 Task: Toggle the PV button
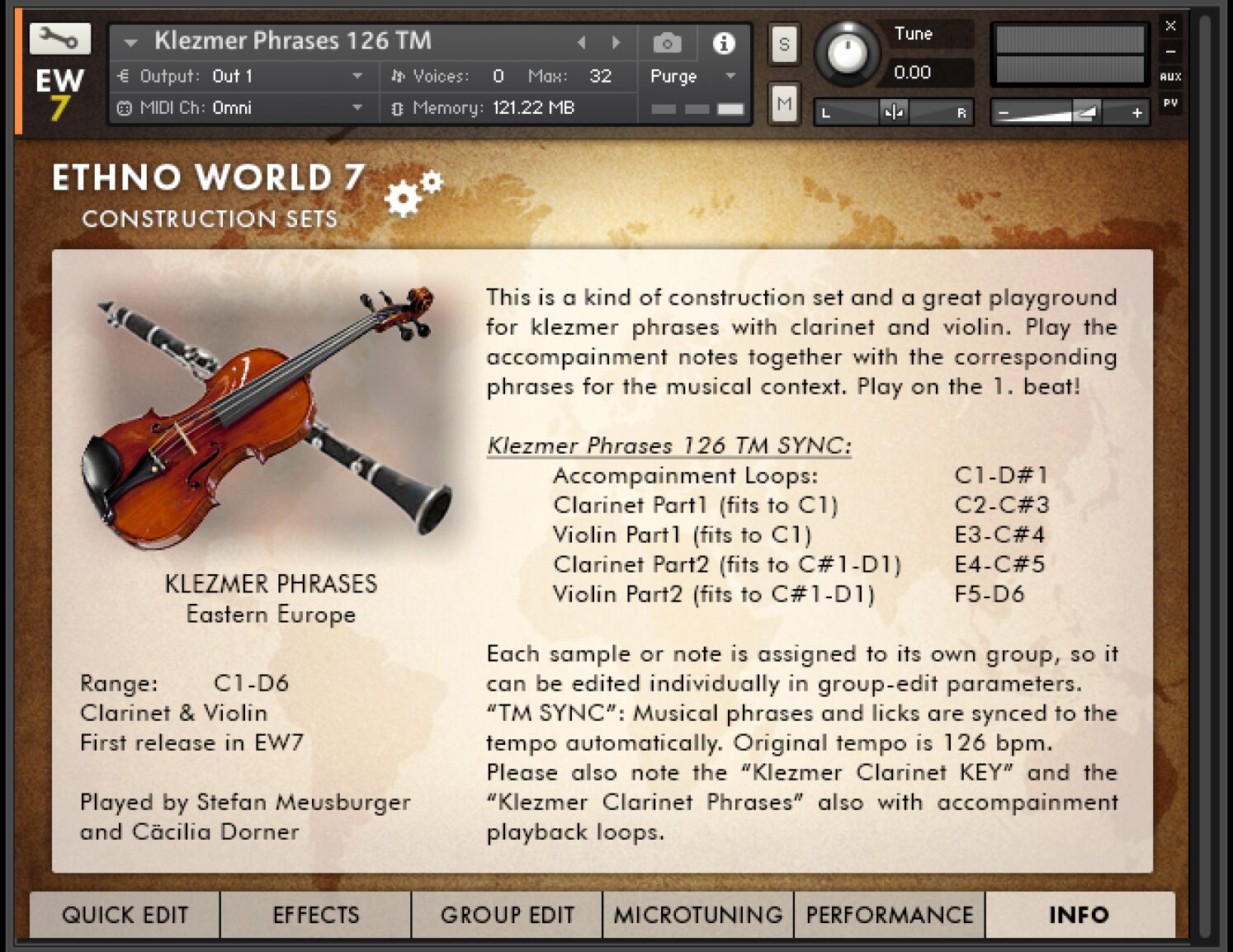(x=1170, y=103)
